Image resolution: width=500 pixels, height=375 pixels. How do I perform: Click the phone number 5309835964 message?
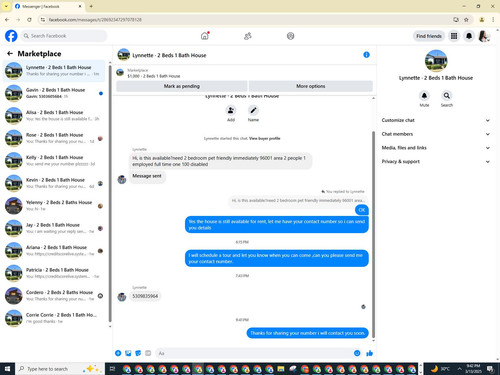145,296
